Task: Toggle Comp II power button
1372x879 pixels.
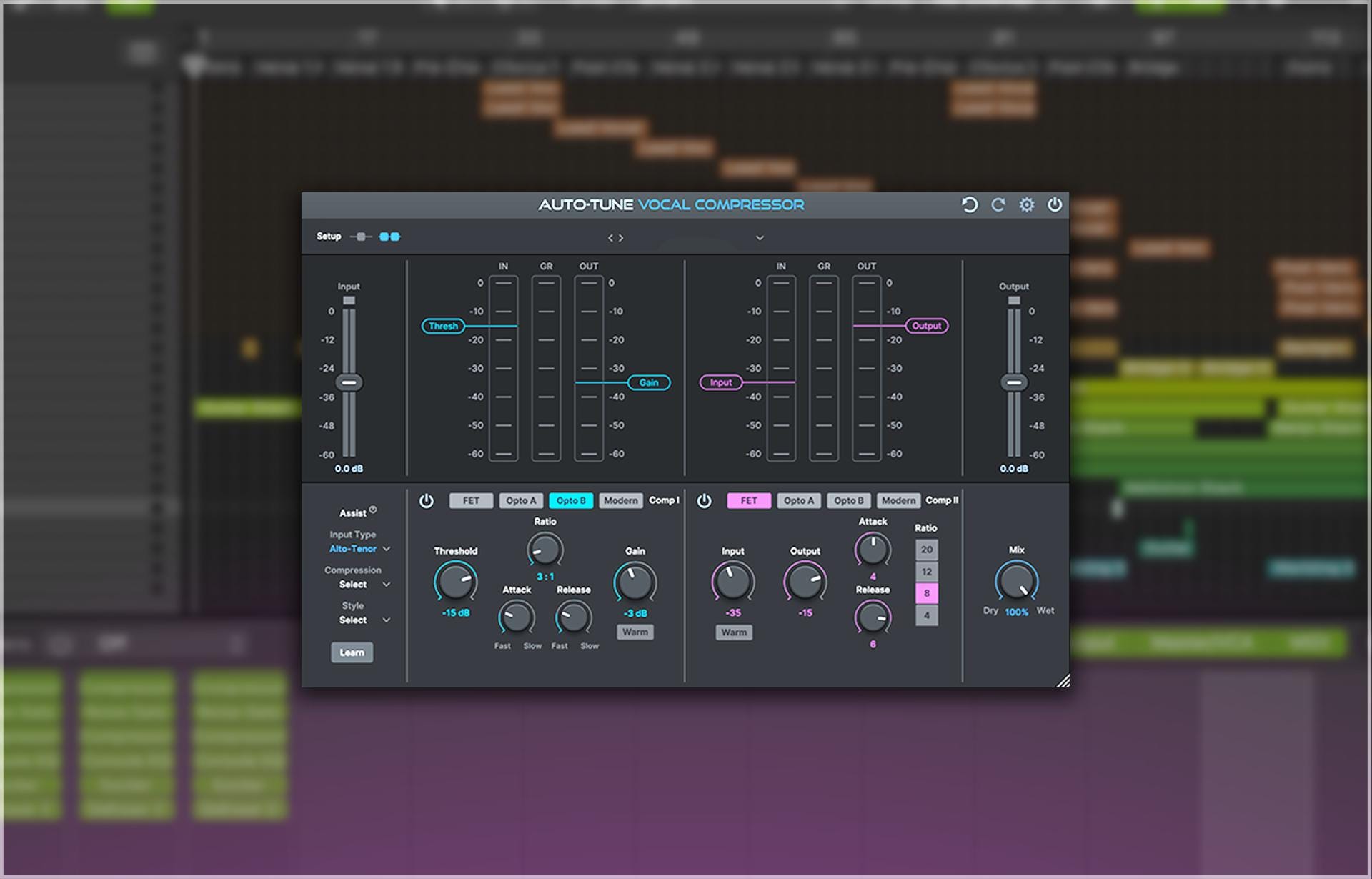Action: [705, 501]
